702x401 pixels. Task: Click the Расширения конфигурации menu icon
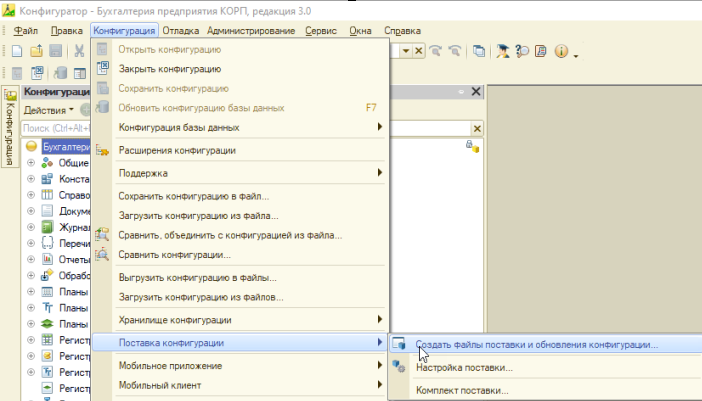tap(103, 151)
